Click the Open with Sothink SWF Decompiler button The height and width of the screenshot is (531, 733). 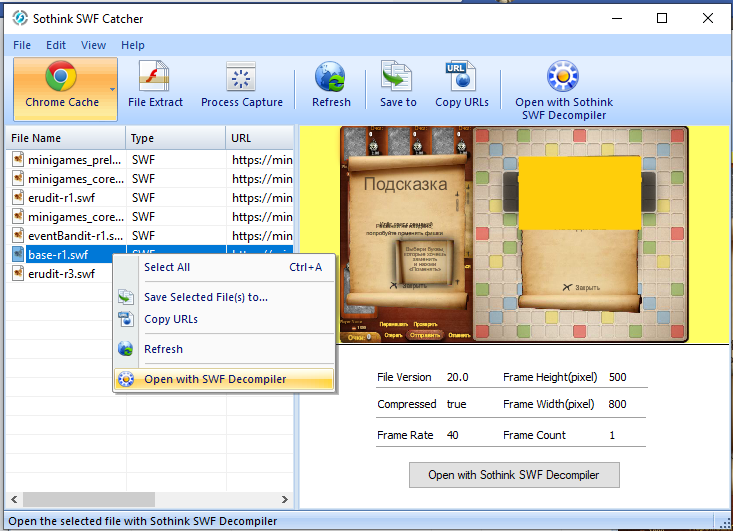pos(514,475)
